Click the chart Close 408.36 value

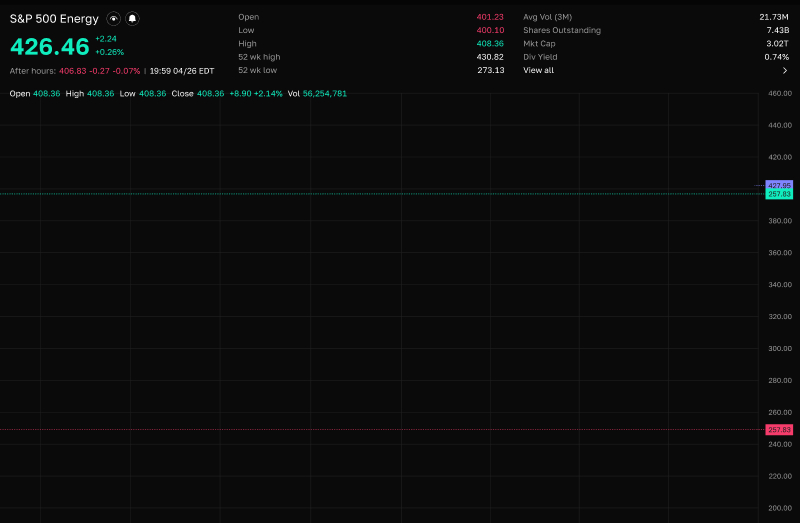(210, 93)
